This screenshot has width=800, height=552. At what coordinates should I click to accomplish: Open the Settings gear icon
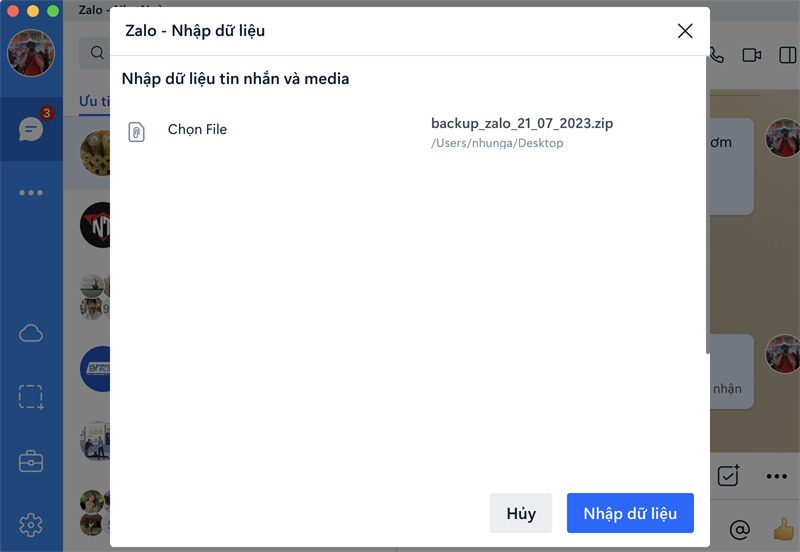pyautogui.click(x=31, y=525)
